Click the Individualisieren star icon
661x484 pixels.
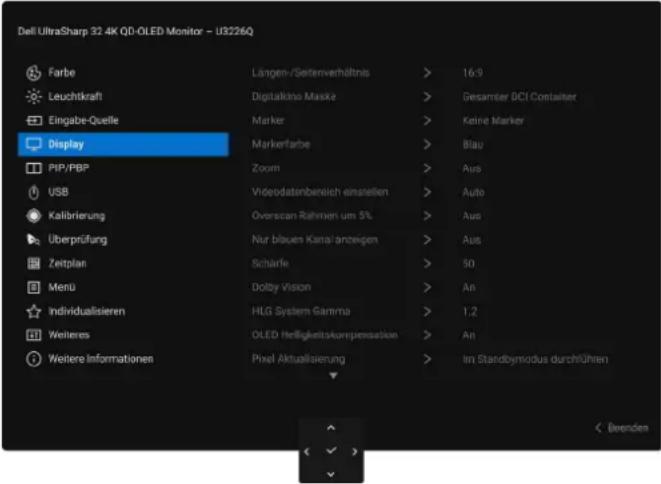pyautogui.click(x=34, y=312)
